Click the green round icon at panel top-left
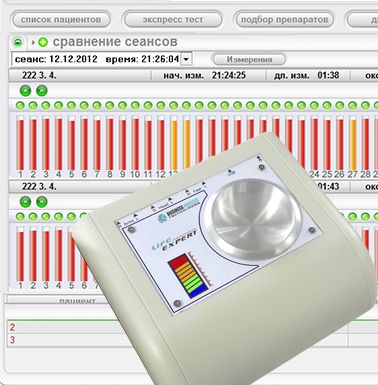 (18, 42)
